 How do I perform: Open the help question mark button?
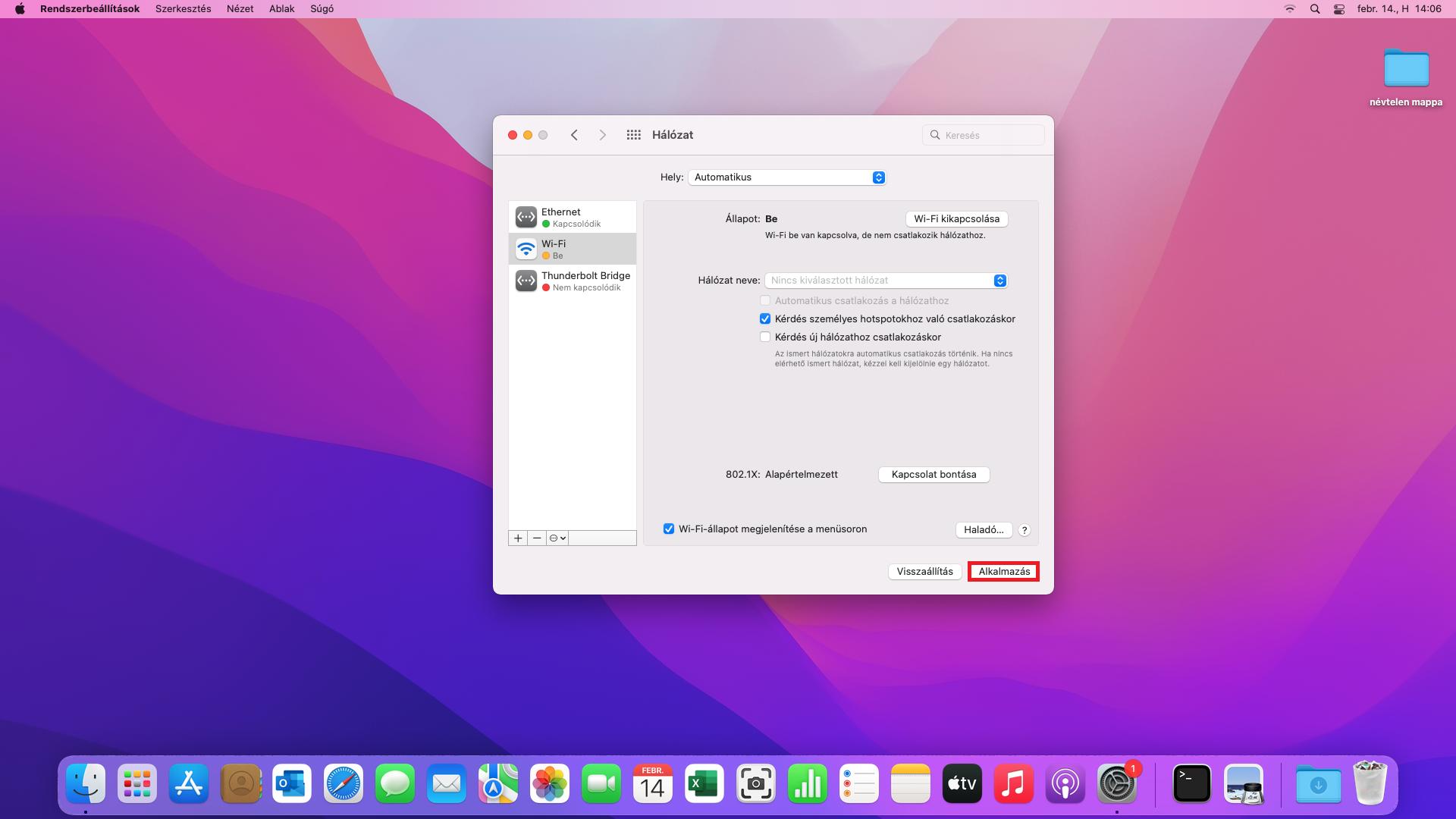click(1024, 530)
